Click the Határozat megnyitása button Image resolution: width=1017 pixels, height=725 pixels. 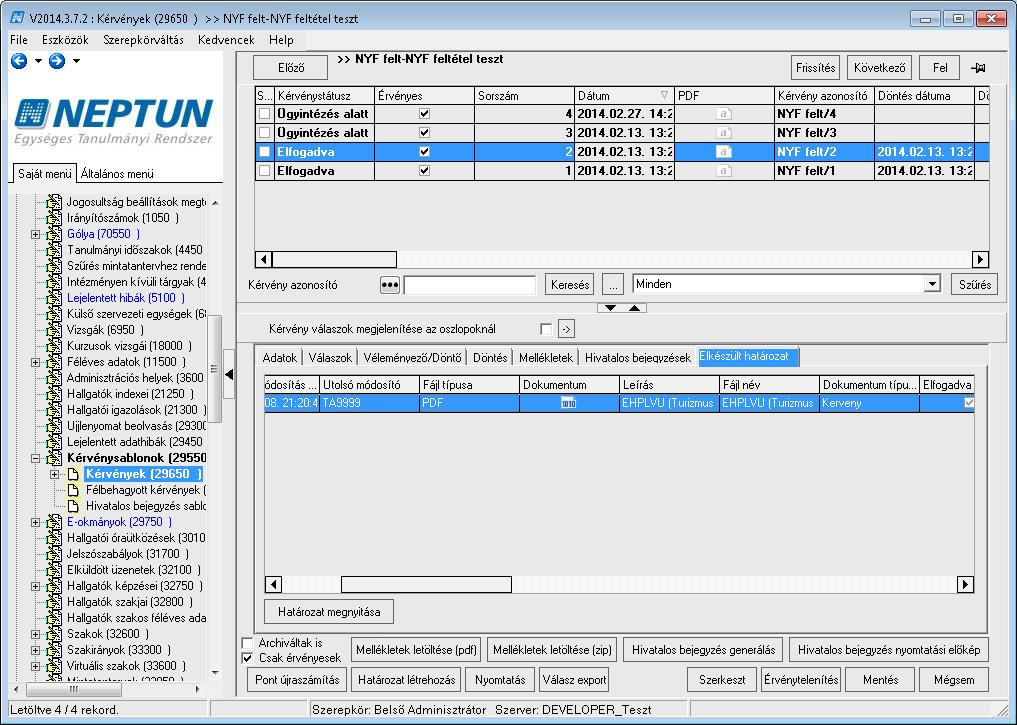[x=329, y=612]
